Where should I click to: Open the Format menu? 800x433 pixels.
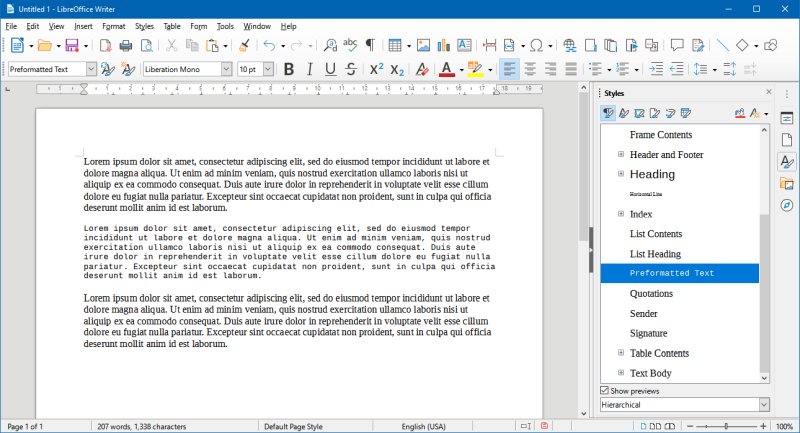[x=113, y=25]
